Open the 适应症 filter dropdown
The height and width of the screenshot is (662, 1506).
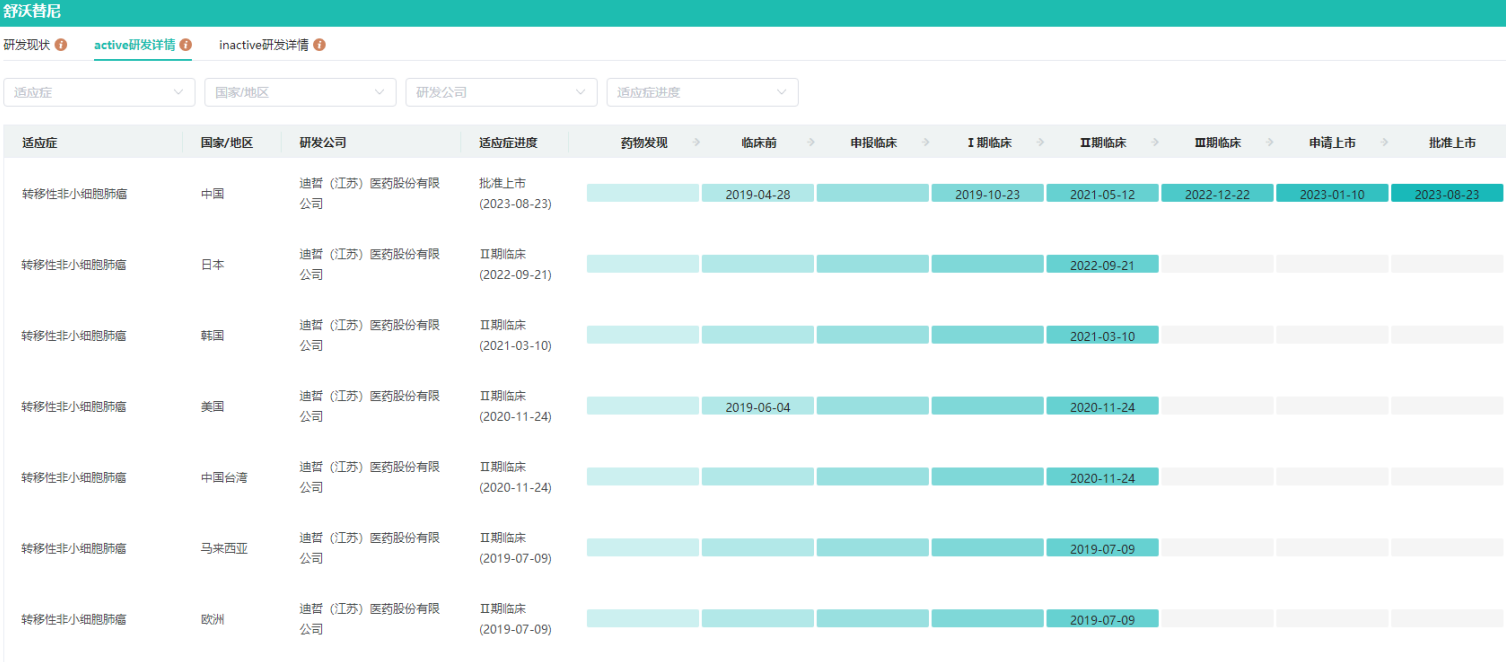[x=99, y=92]
